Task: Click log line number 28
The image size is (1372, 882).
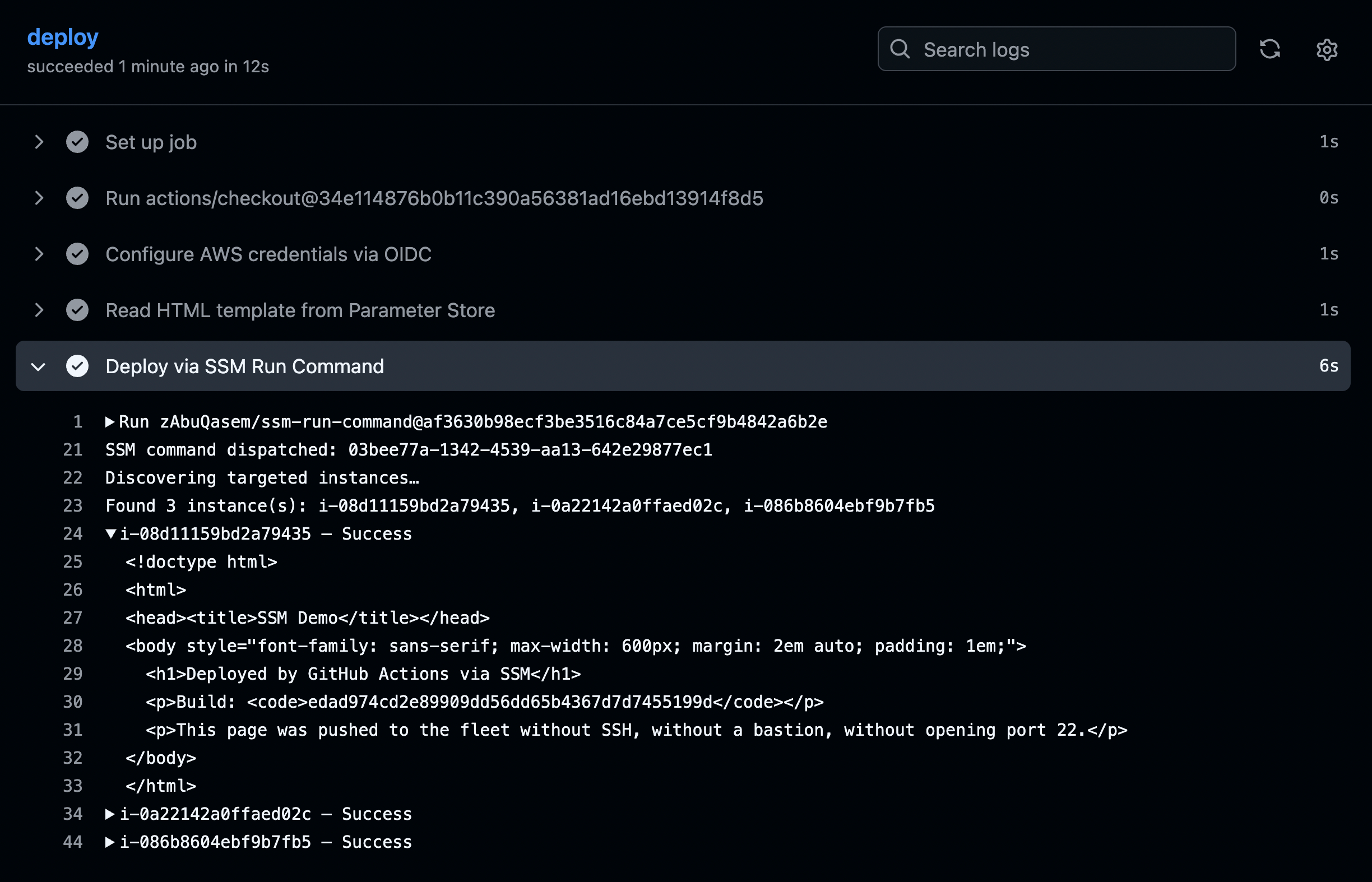Action: pos(73,647)
